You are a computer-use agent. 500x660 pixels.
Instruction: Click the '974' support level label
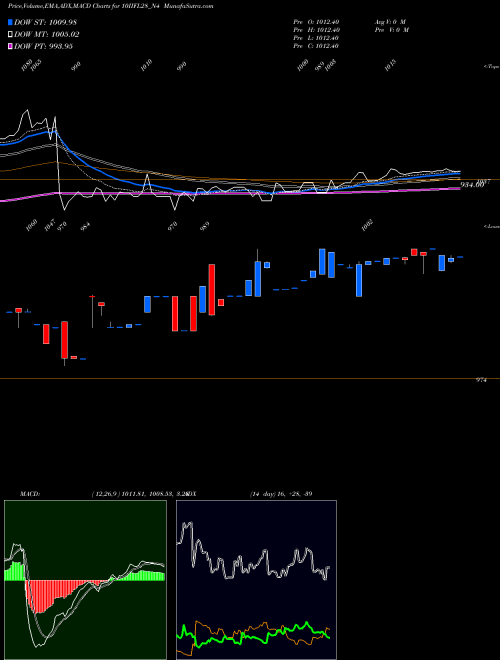(x=481, y=380)
